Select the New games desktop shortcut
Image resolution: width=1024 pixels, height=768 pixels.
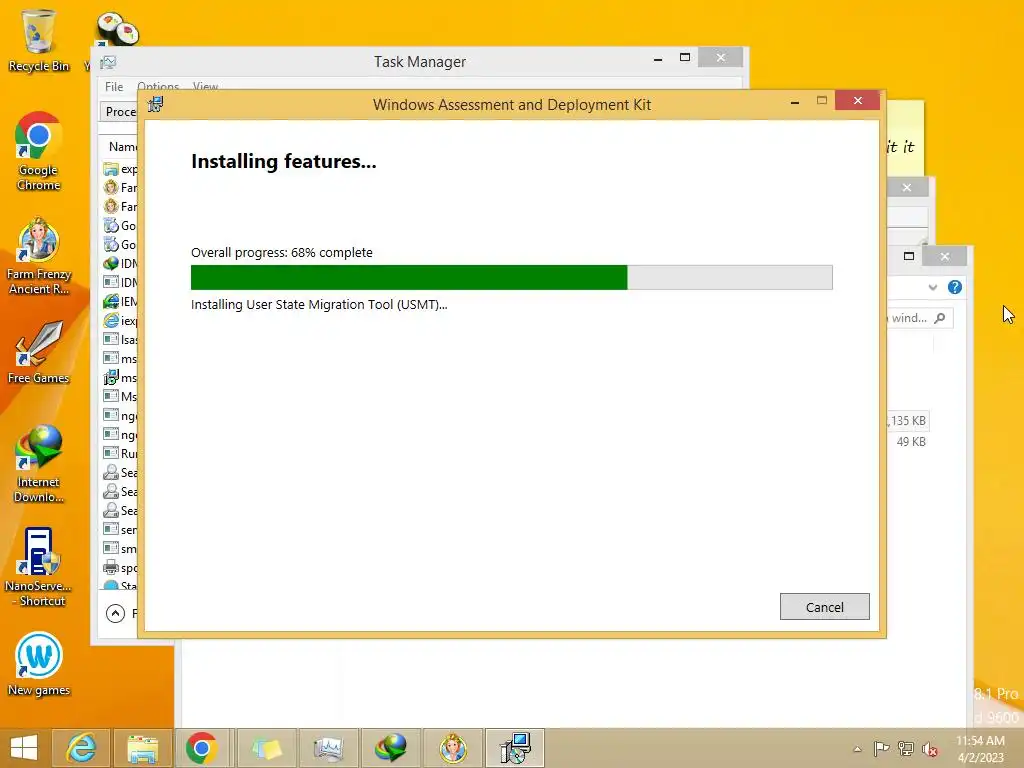coord(39,664)
